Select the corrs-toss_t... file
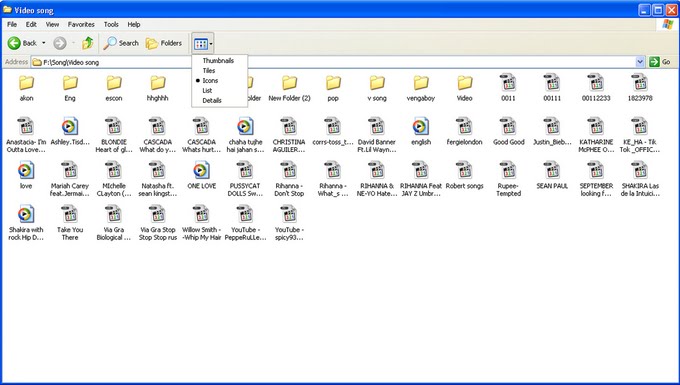Image resolution: width=680 pixels, height=385 pixels. tap(333, 132)
